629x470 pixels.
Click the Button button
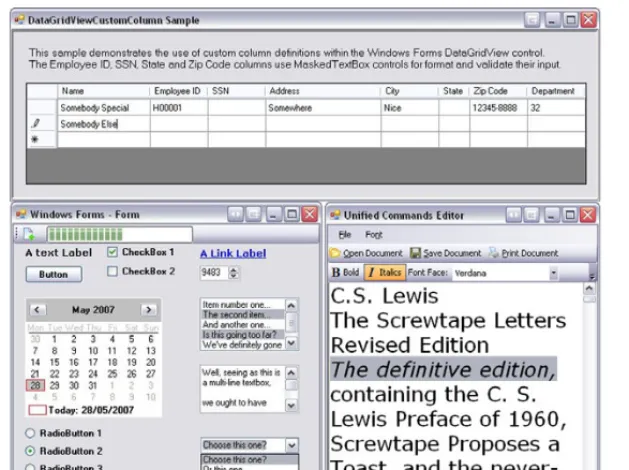click(x=54, y=274)
